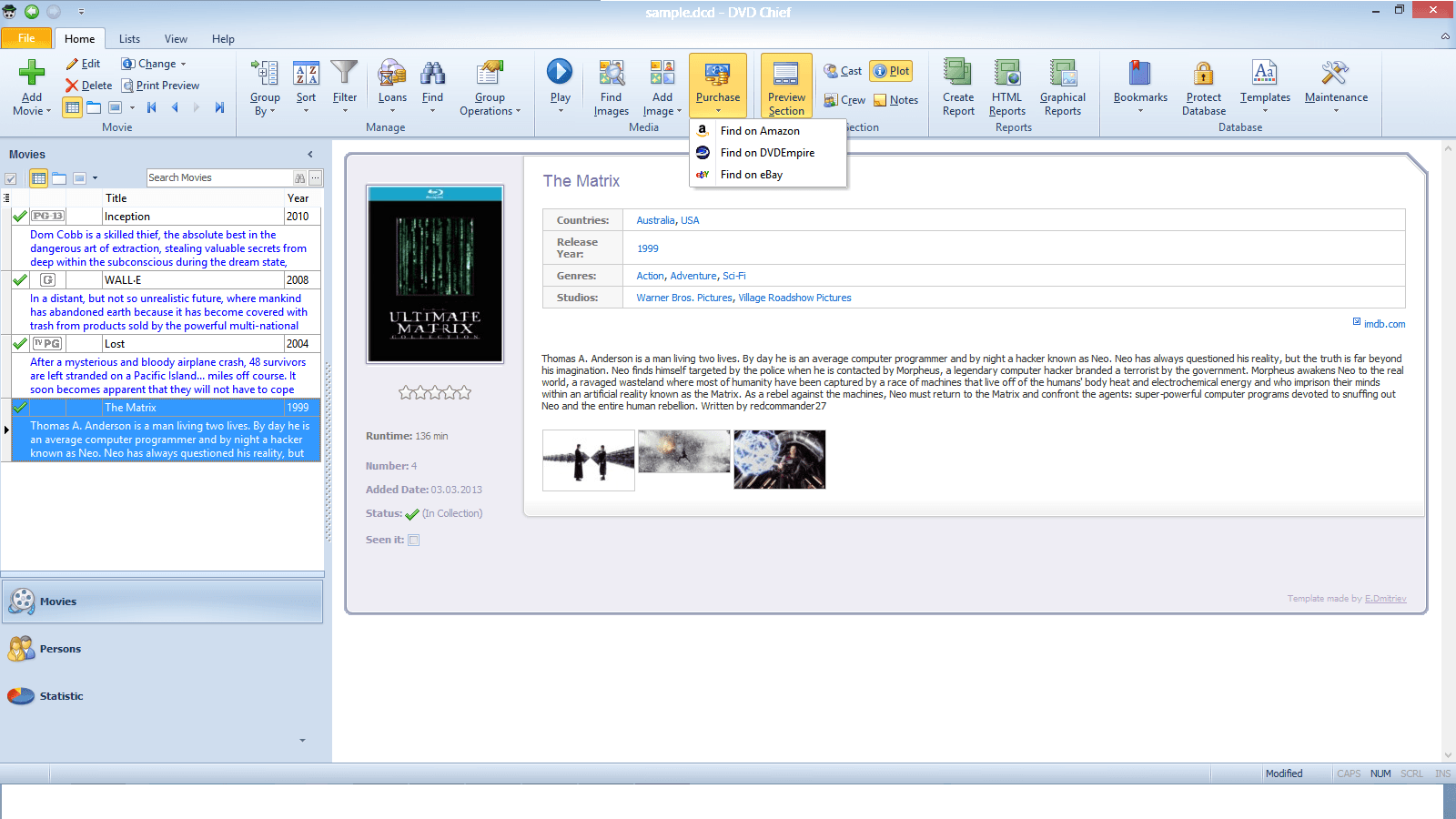Viewport: 1456px width, 819px height.
Task: Click Find Images in Media group
Action: [612, 87]
